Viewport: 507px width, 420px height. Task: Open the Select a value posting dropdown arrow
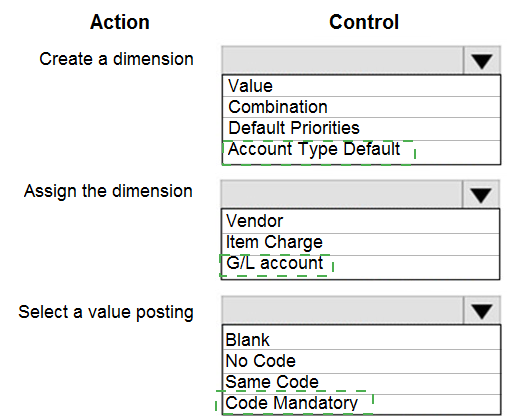[x=482, y=310]
